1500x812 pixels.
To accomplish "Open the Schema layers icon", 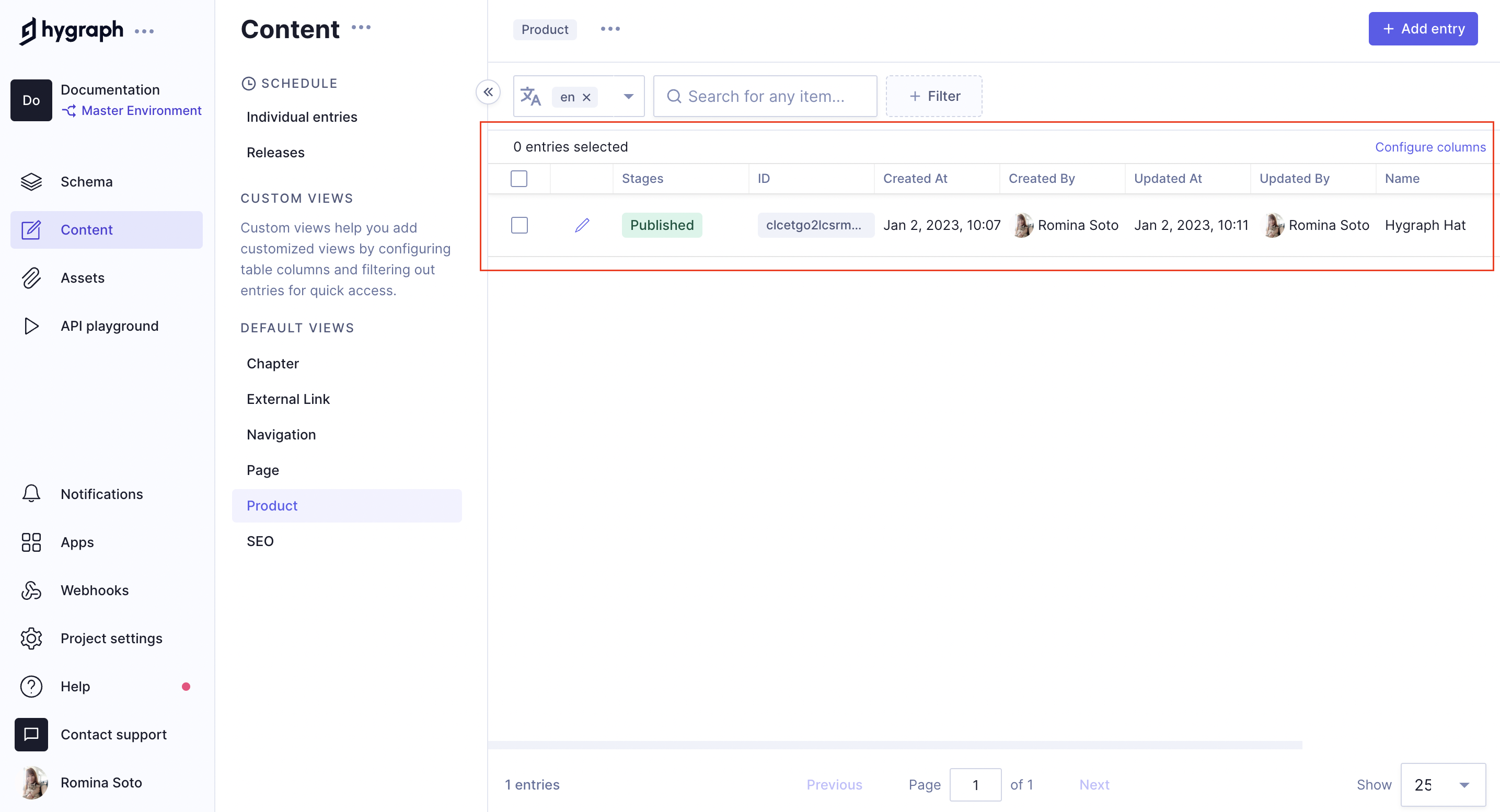I will [31, 182].
